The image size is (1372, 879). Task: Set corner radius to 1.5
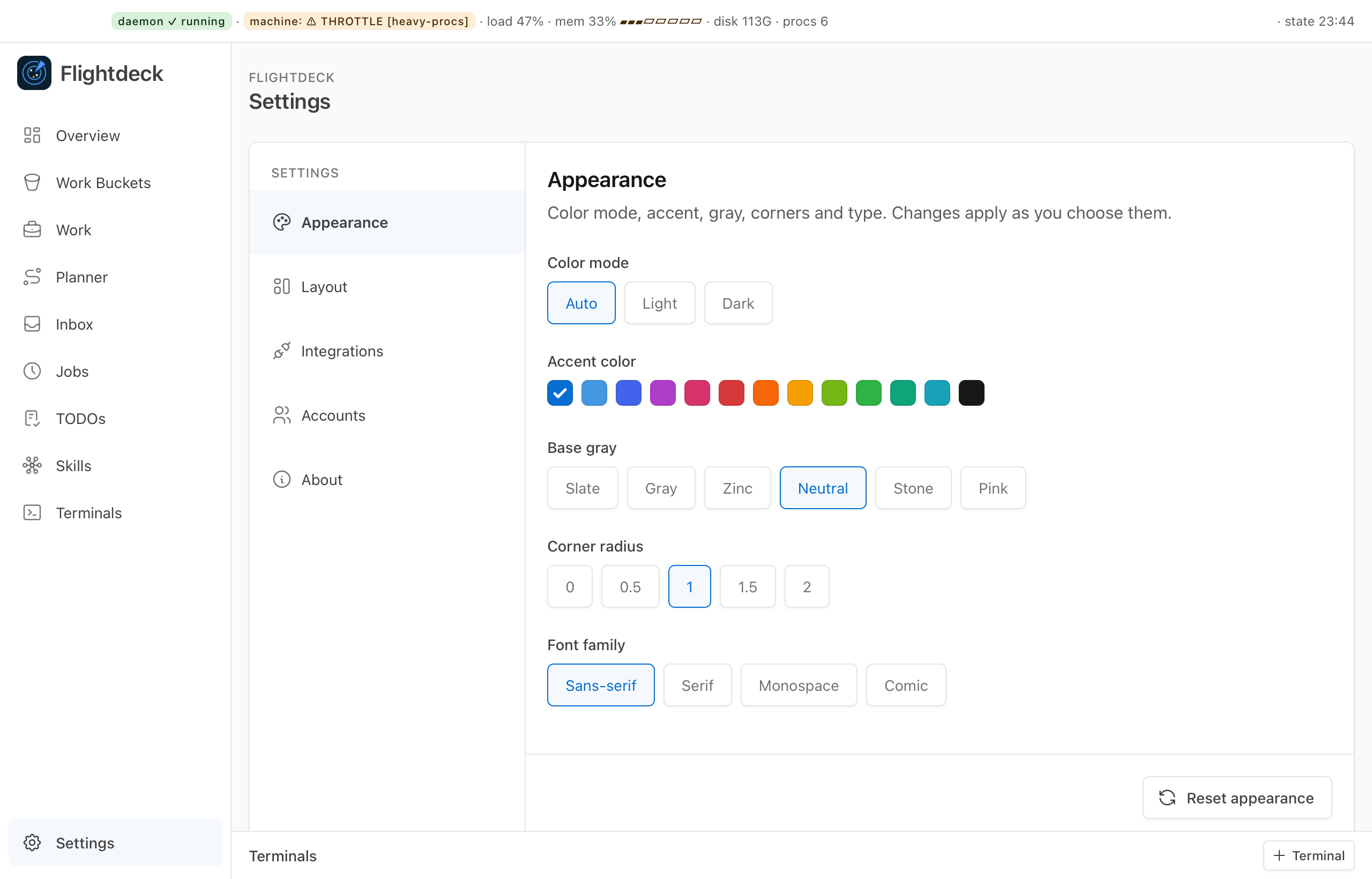pyautogui.click(x=747, y=587)
